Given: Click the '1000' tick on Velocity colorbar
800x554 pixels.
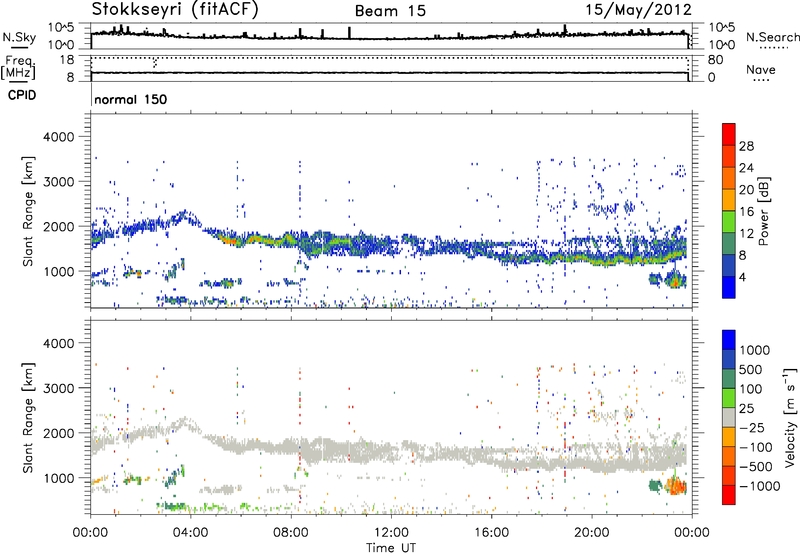Looking at the screenshot, I should [x=755, y=350].
